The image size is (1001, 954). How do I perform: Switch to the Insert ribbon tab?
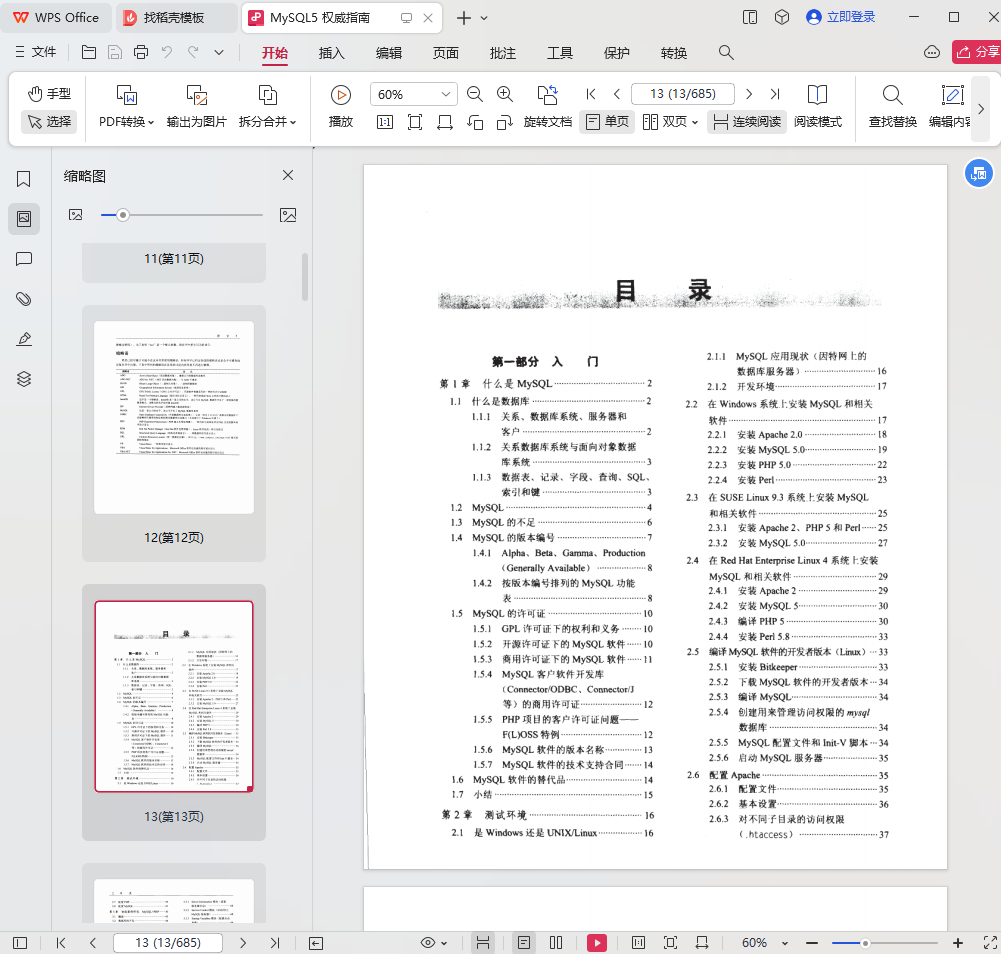point(331,53)
